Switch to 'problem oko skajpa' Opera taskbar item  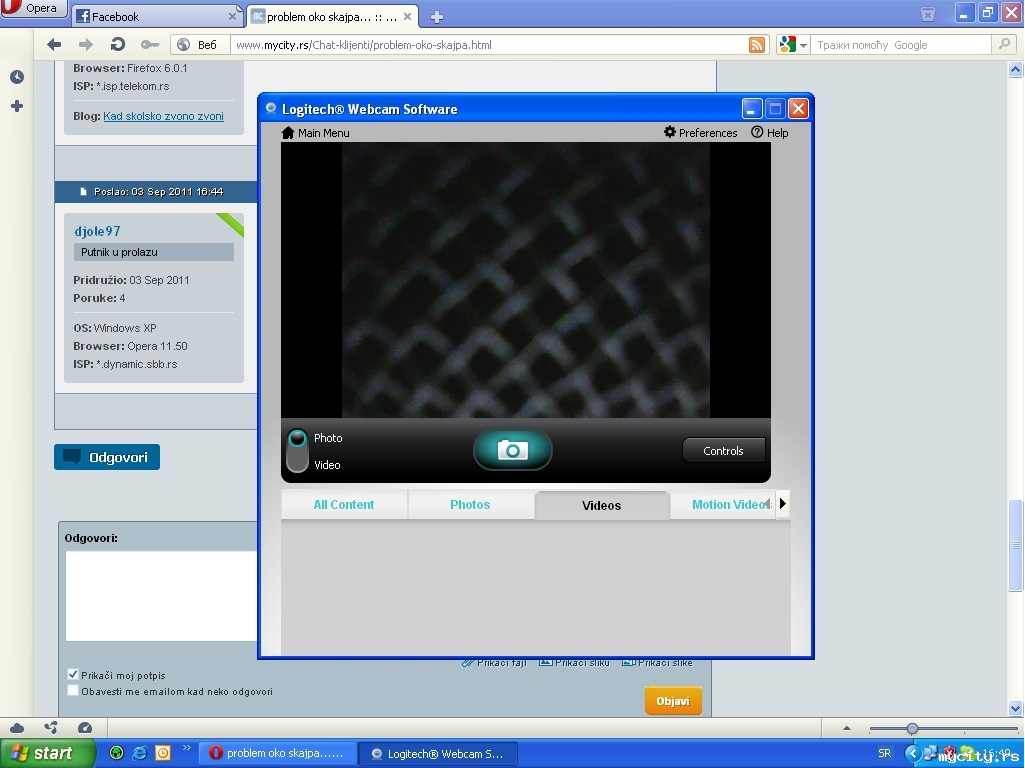(279, 753)
